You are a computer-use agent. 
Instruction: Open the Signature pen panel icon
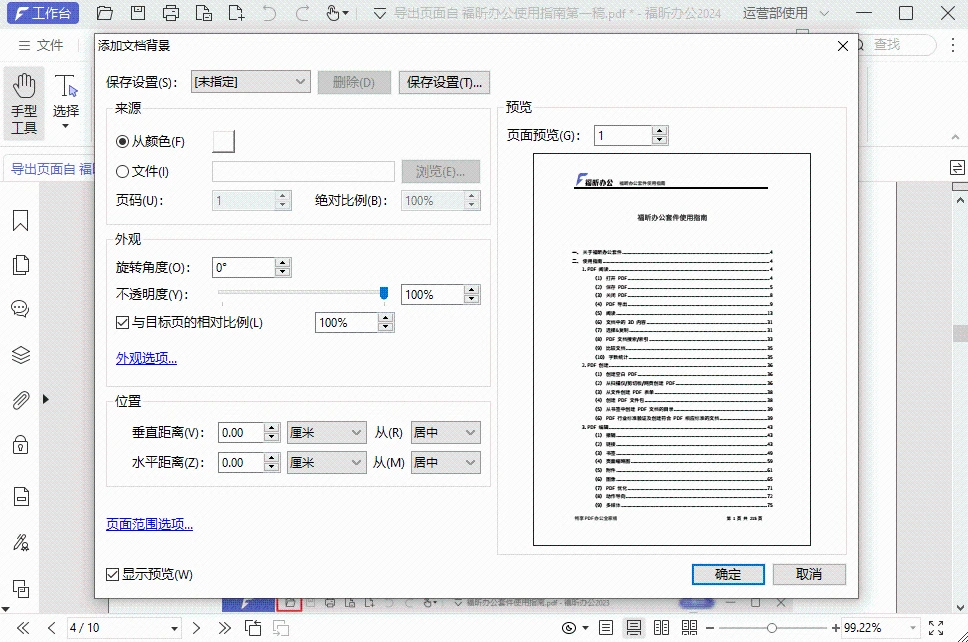(20, 543)
